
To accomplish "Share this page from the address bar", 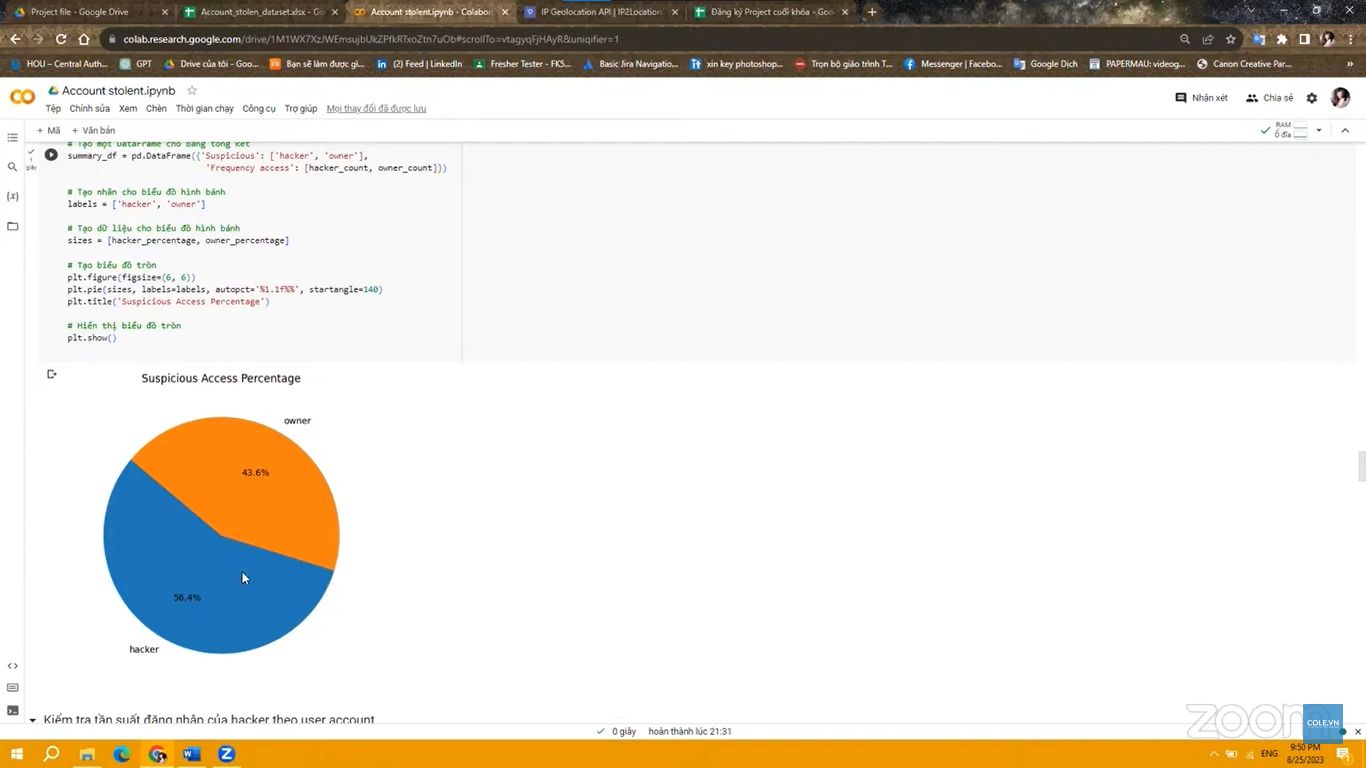I will click(1208, 39).
